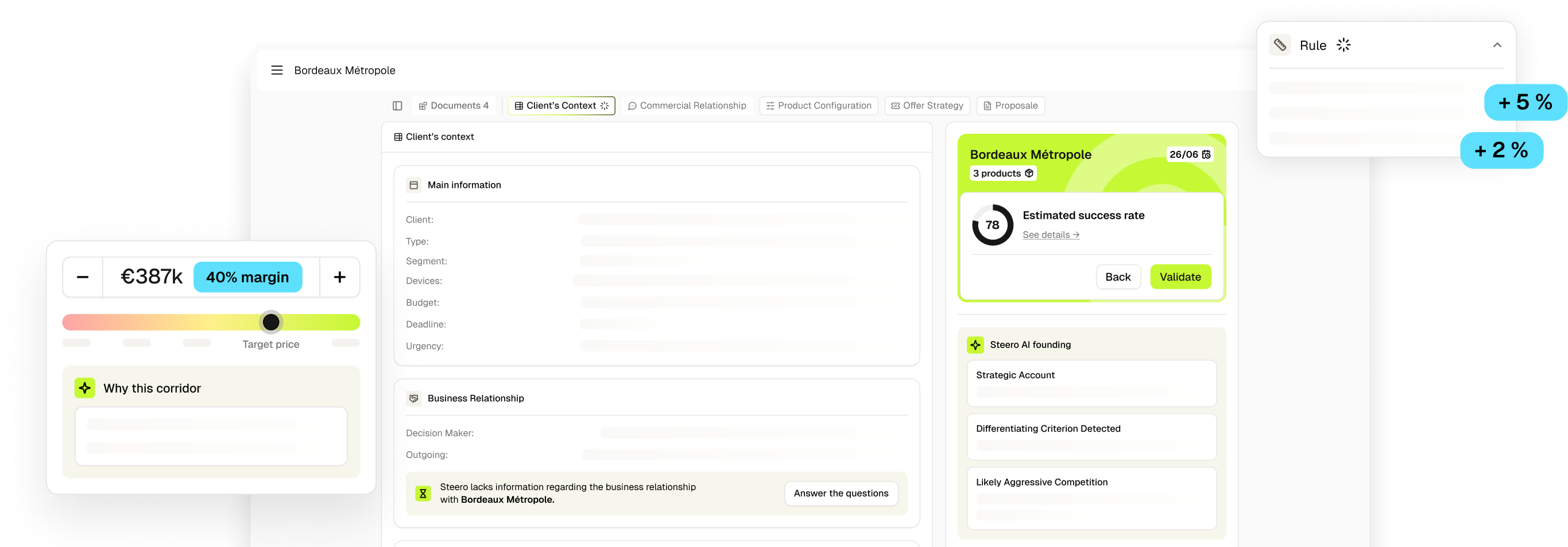
Task: Switch to the Proposale tab
Action: 1011,106
